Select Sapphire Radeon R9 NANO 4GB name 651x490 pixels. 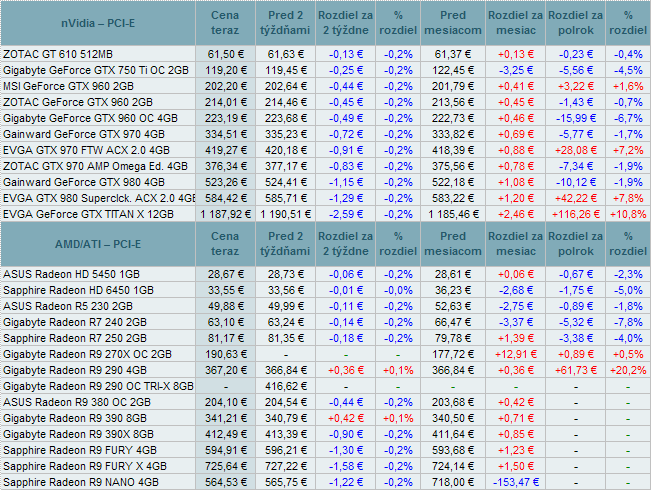(81, 483)
